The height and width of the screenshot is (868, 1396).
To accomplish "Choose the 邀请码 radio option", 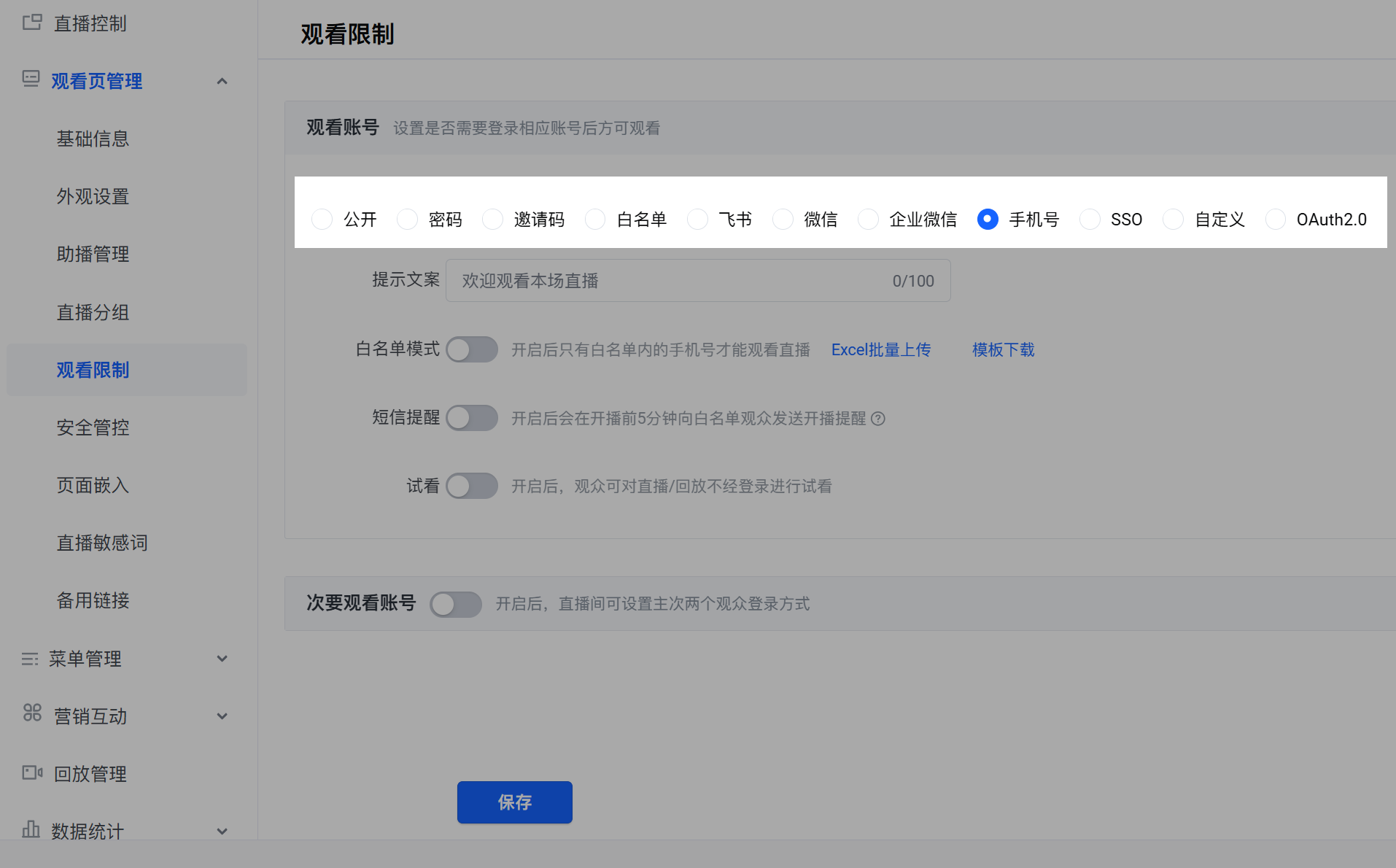I will tap(493, 220).
